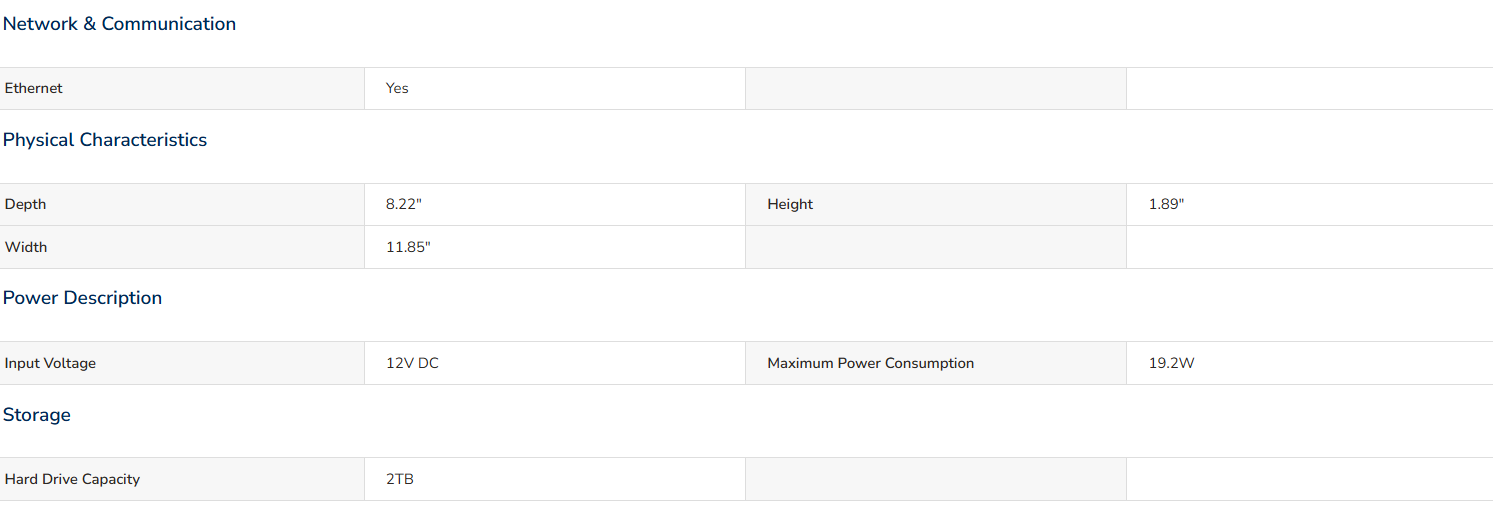Click the 11.85" width value
The height and width of the screenshot is (511, 1493).
(x=408, y=247)
